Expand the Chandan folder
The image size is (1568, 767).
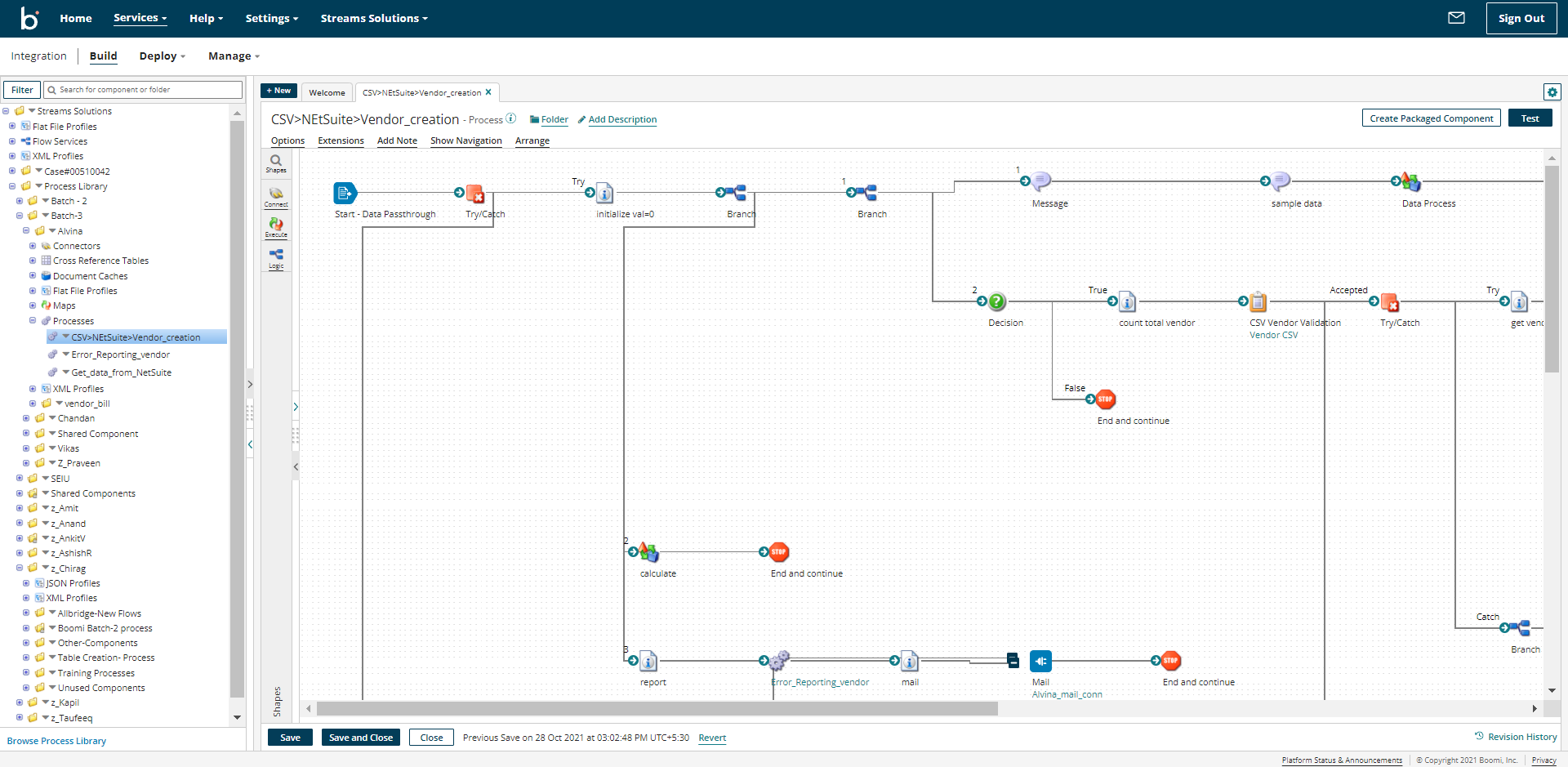coord(26,418)
